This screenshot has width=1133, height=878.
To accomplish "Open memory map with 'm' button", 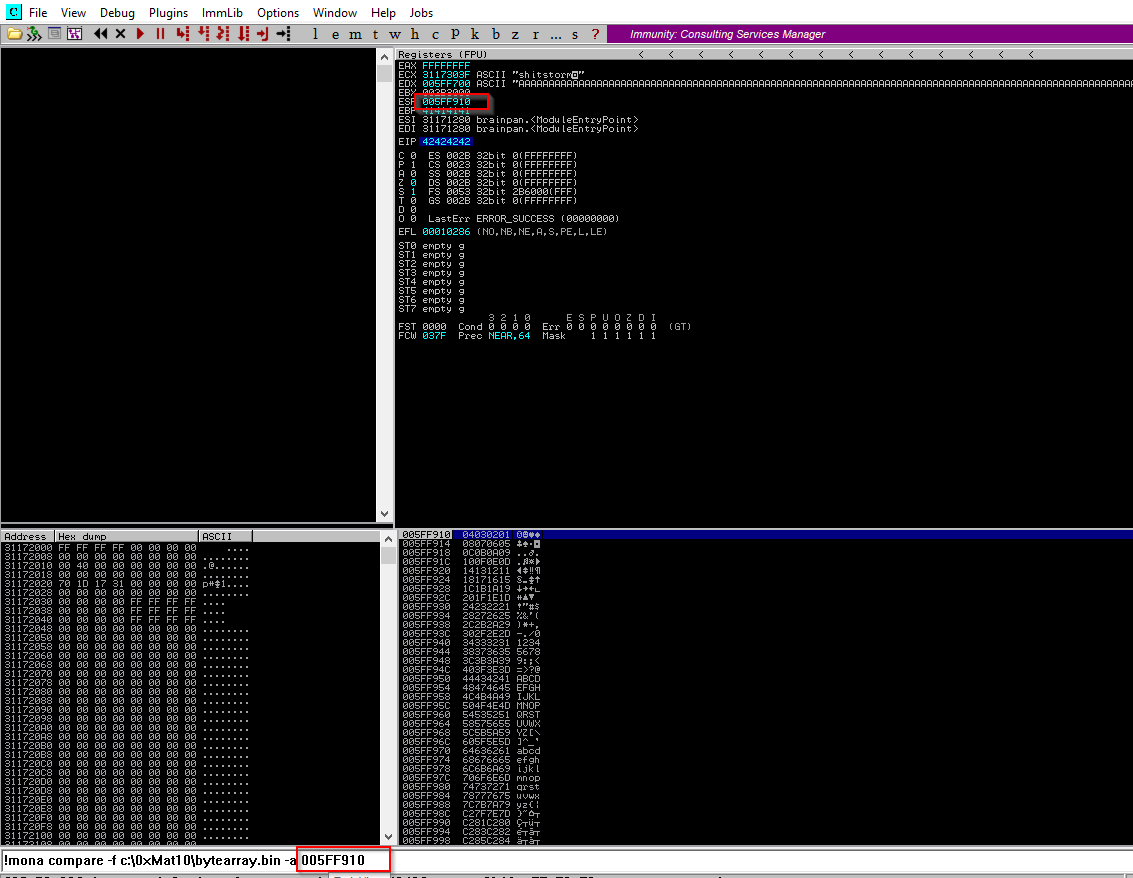I will [x=356, y=34].
